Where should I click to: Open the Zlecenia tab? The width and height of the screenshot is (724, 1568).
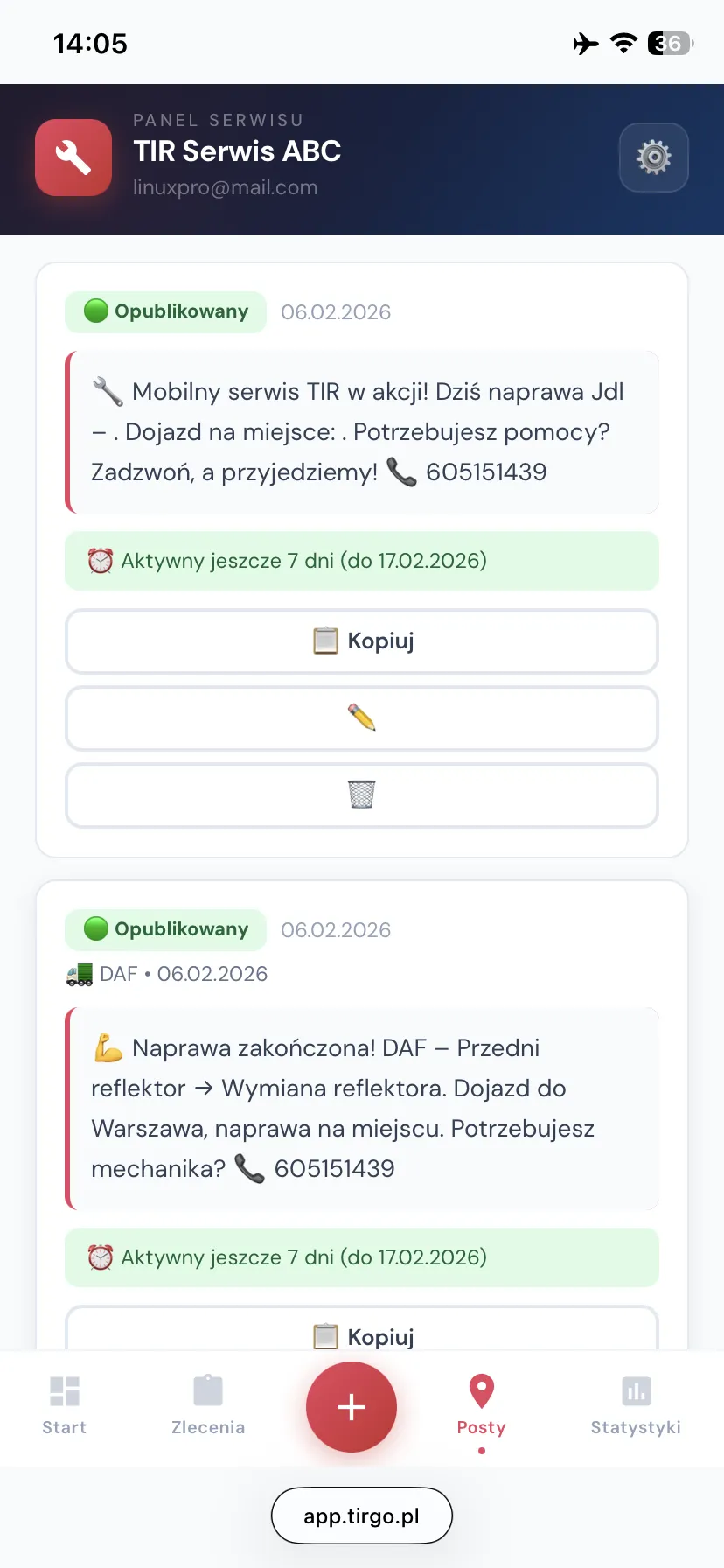pos(208,1405)
